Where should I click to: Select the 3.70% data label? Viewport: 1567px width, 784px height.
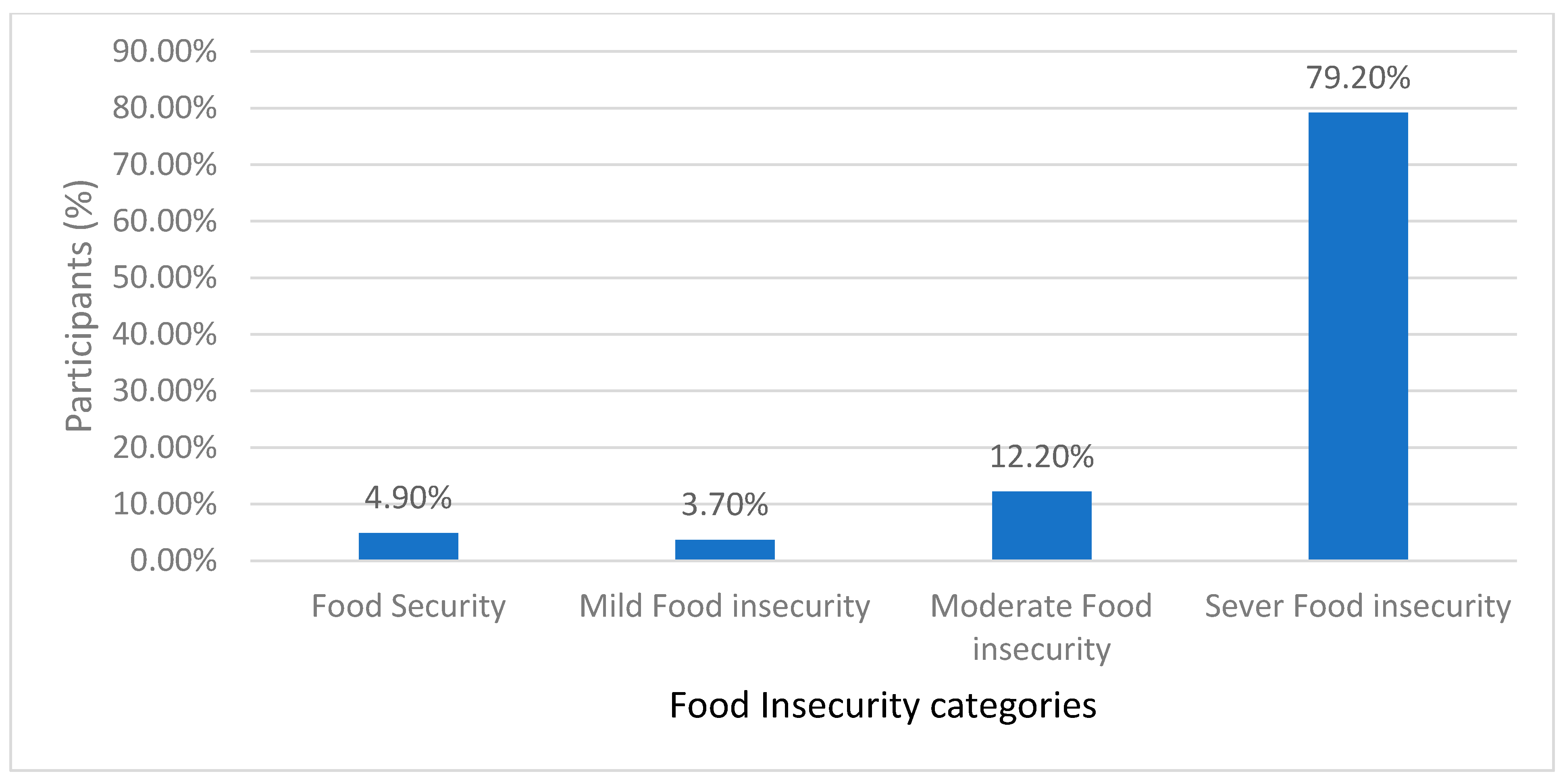[x=724, y=504]
